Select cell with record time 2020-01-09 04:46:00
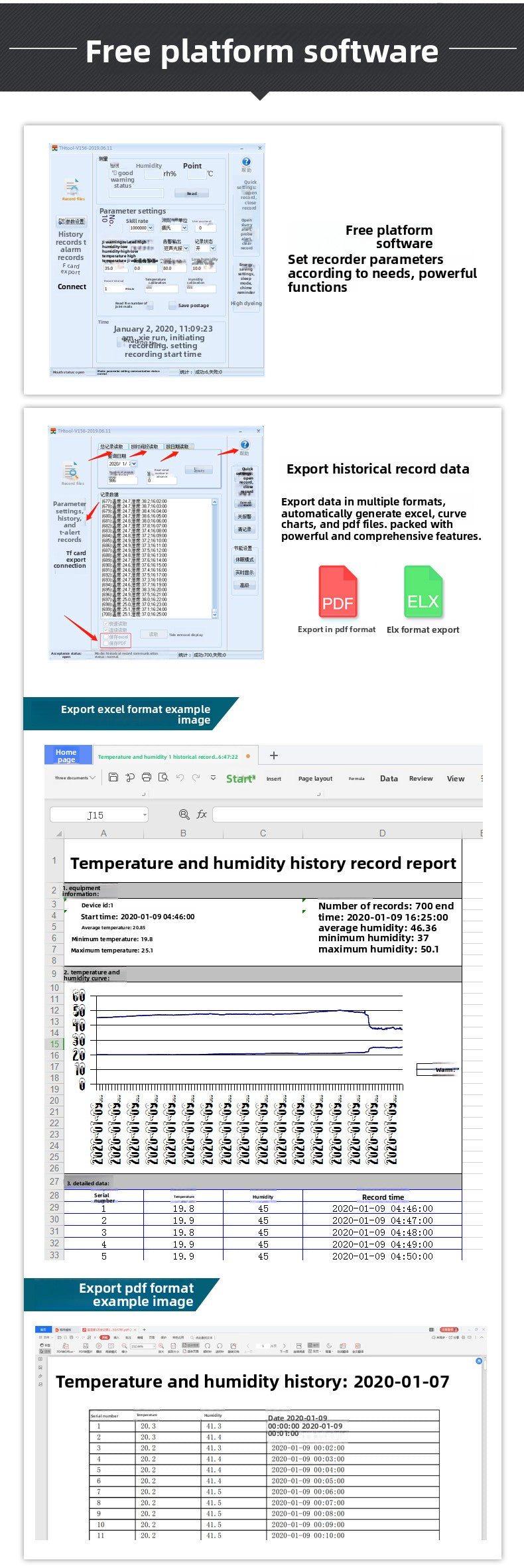The height and width of the screenshot is (1568, 524). point(382,1209)
